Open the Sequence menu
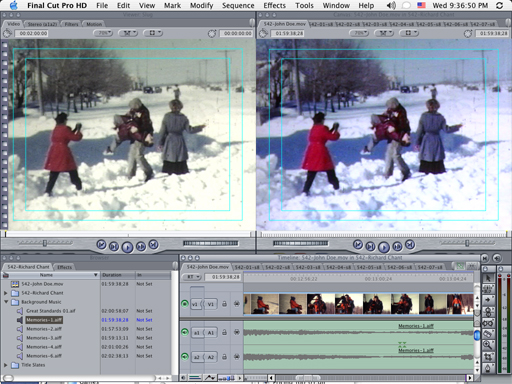The width and height of the screenshot is (512, 384). pos(238,5)
